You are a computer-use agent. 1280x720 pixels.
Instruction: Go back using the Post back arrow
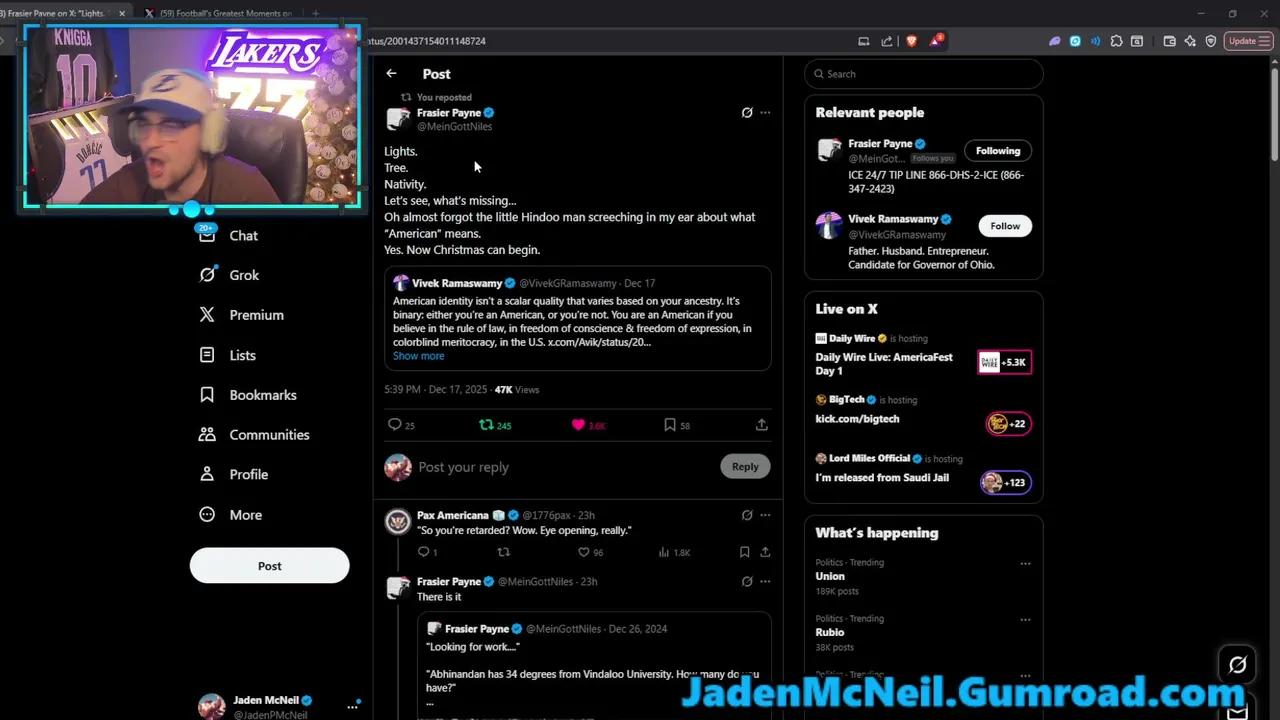pyautogui.click(x=391, y=74)
